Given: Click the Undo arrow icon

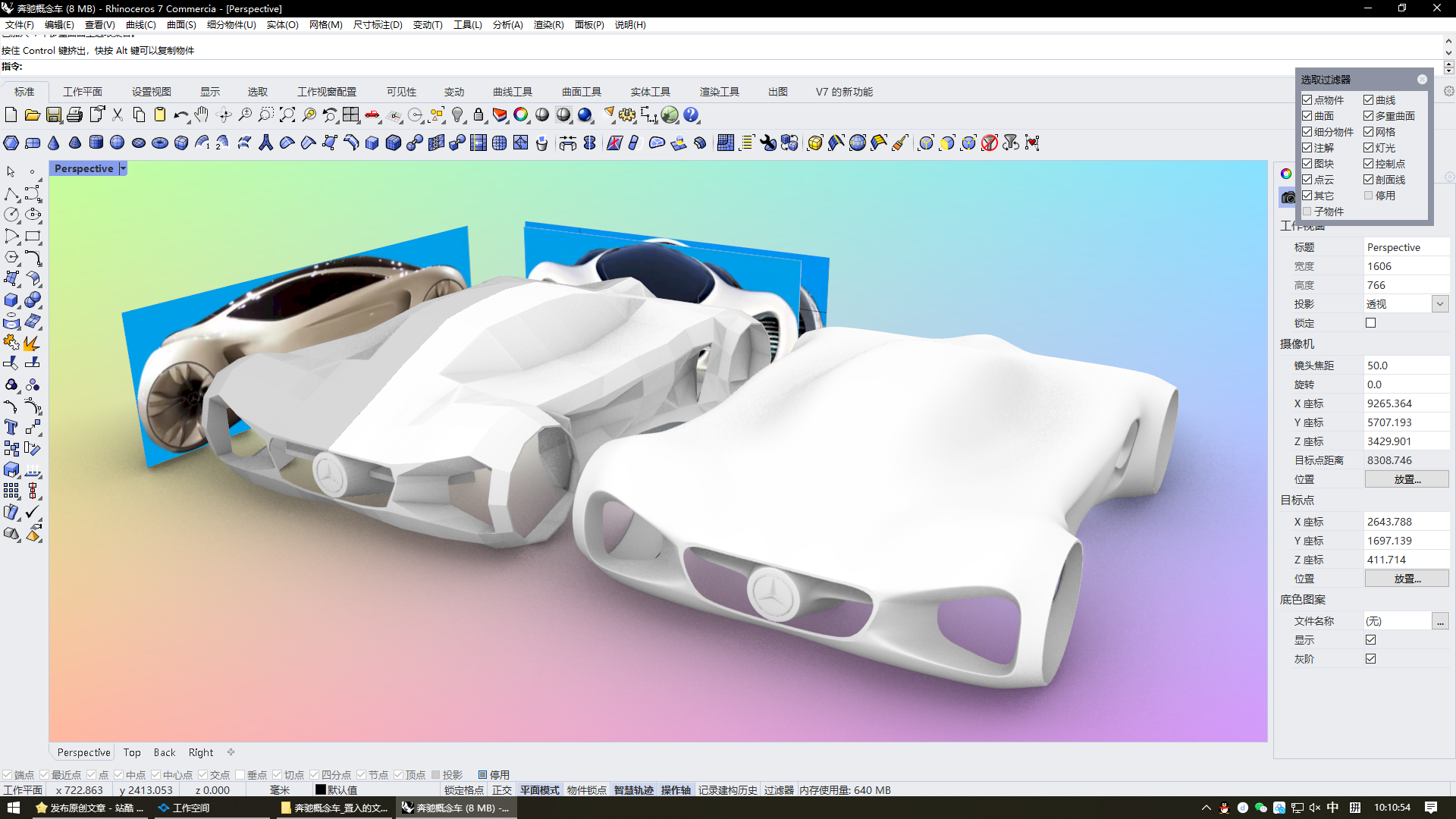Looking at the screenshot, I should pyautogui.click(x=180, y=115).
